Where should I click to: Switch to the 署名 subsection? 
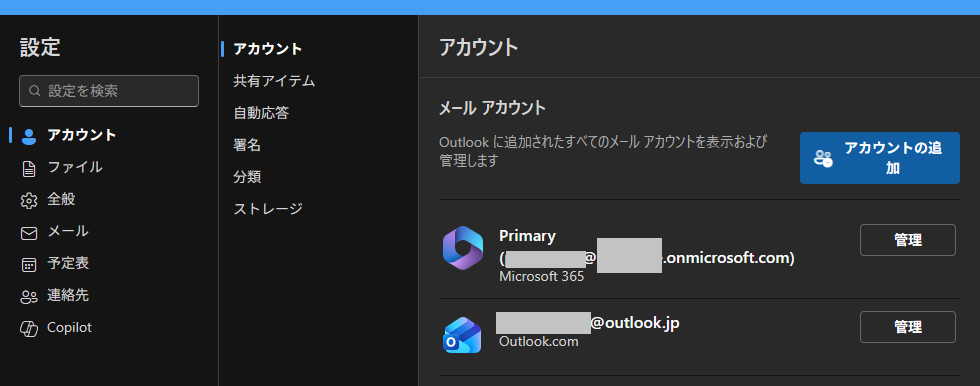coord(247,145)
